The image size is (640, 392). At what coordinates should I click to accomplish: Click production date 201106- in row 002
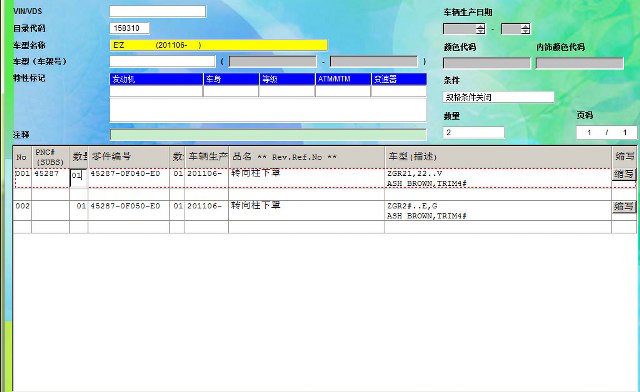click(x=204, y=206)
